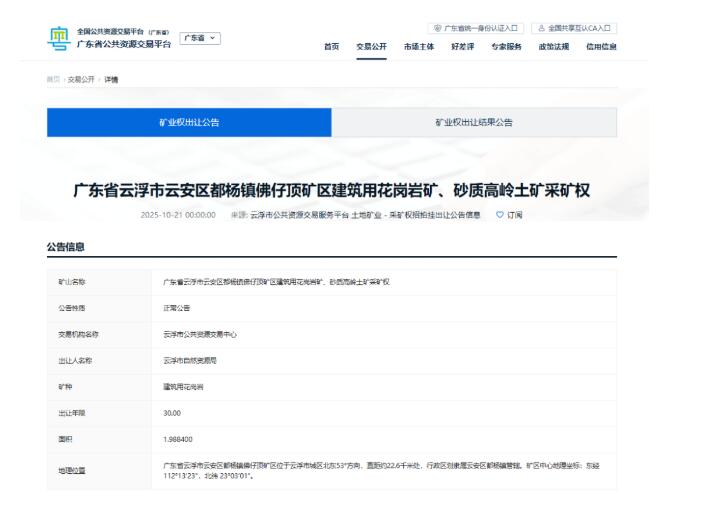The height and width of the screenshot is (510, 702).
Task: Click the announcement title heading
Action: coord(331,191)
